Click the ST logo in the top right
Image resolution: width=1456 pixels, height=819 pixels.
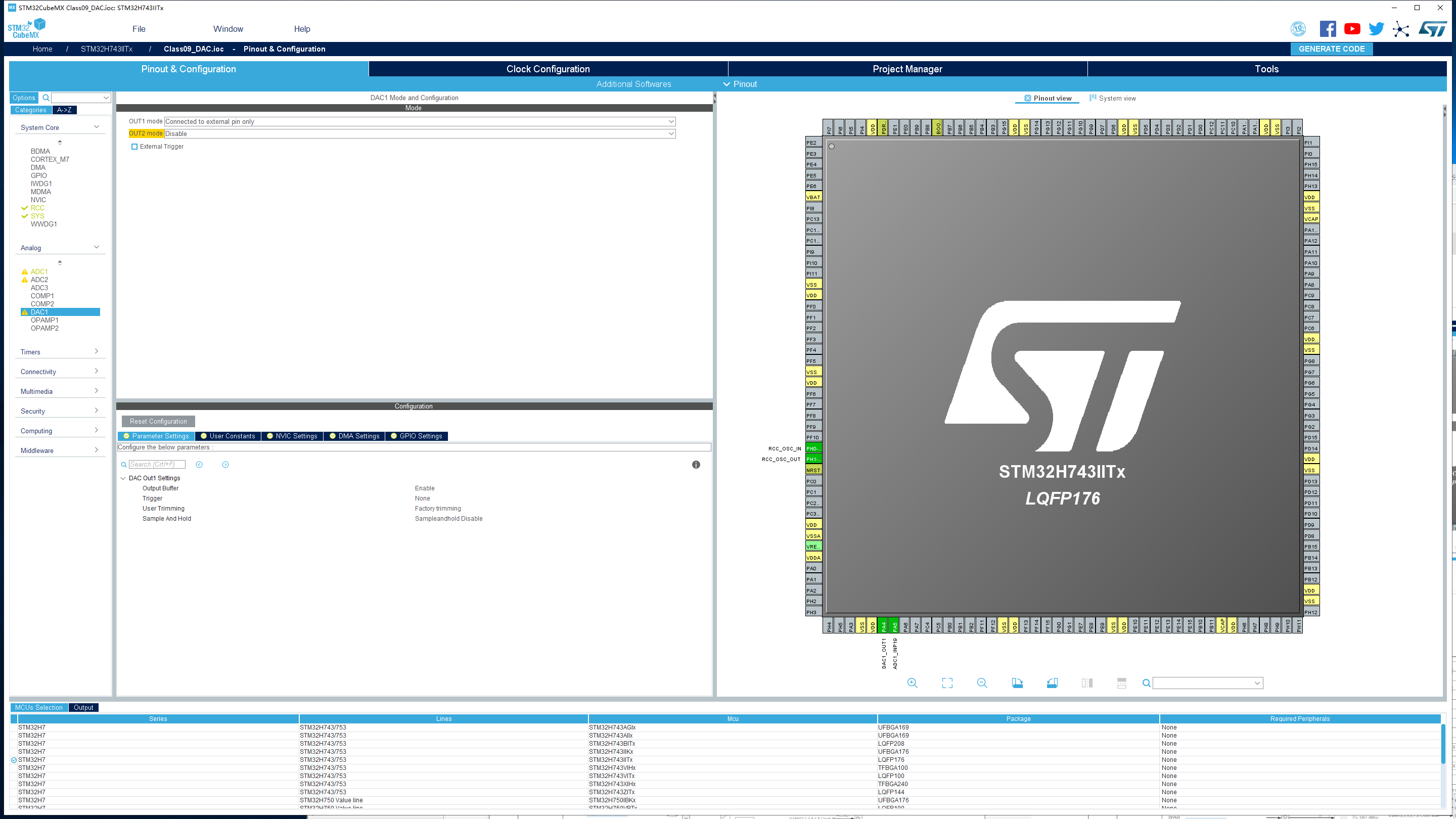click(1434, 29)
